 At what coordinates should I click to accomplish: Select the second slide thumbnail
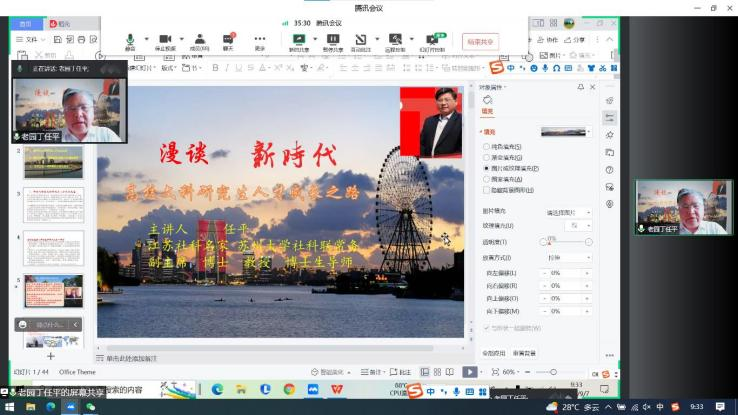coord(53,162)
